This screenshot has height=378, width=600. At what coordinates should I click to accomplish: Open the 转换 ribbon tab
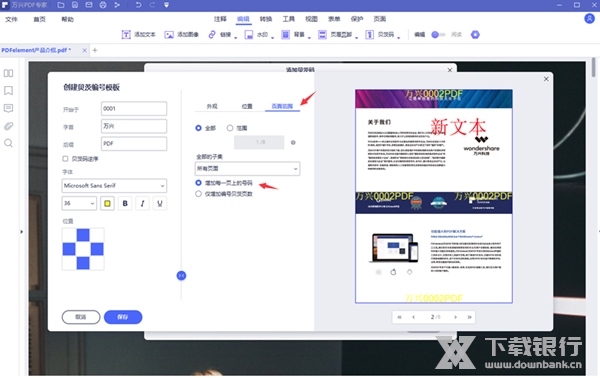[x=266, y=19]
